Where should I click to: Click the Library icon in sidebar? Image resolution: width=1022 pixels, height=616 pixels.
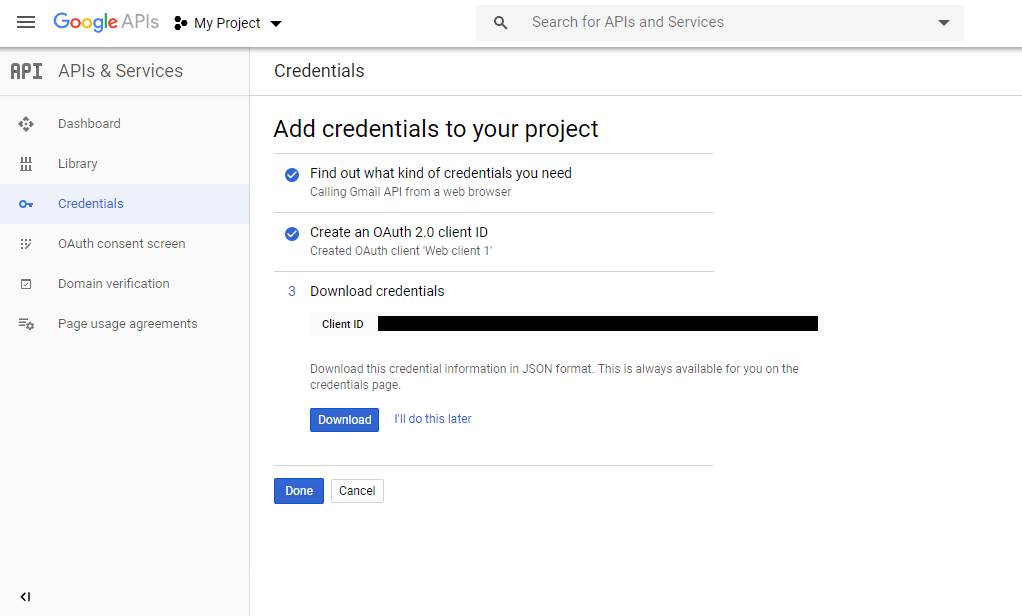pos(26,164)
